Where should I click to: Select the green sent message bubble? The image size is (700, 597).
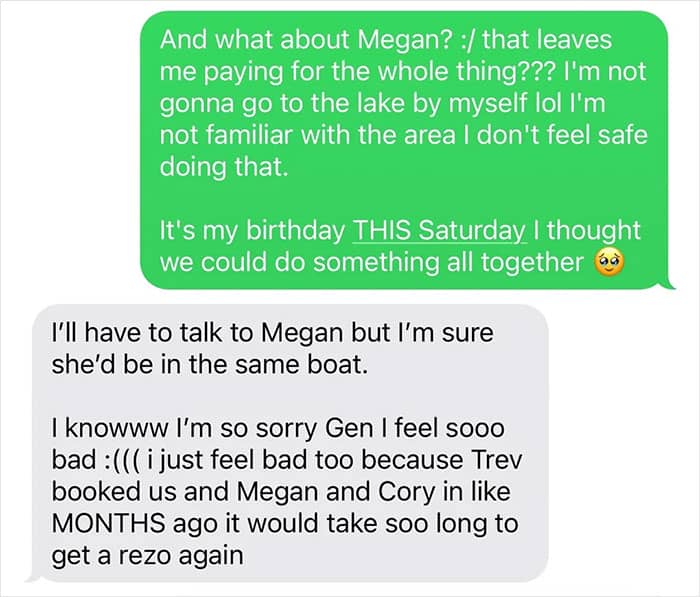tap(400, 150)
